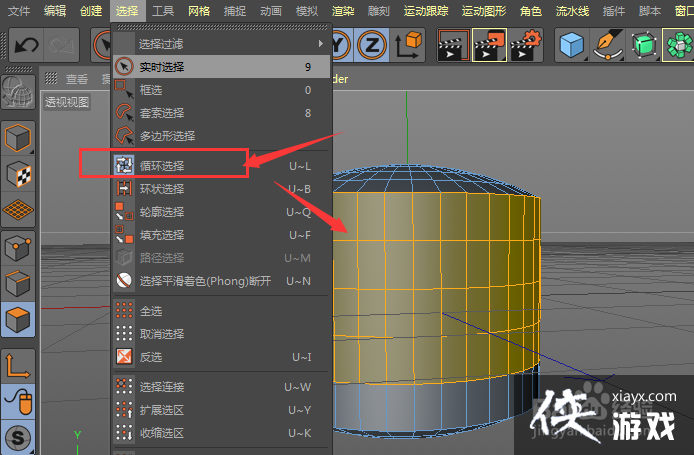Enable texture mode checkered cube icon

click(x=18, y=173)
